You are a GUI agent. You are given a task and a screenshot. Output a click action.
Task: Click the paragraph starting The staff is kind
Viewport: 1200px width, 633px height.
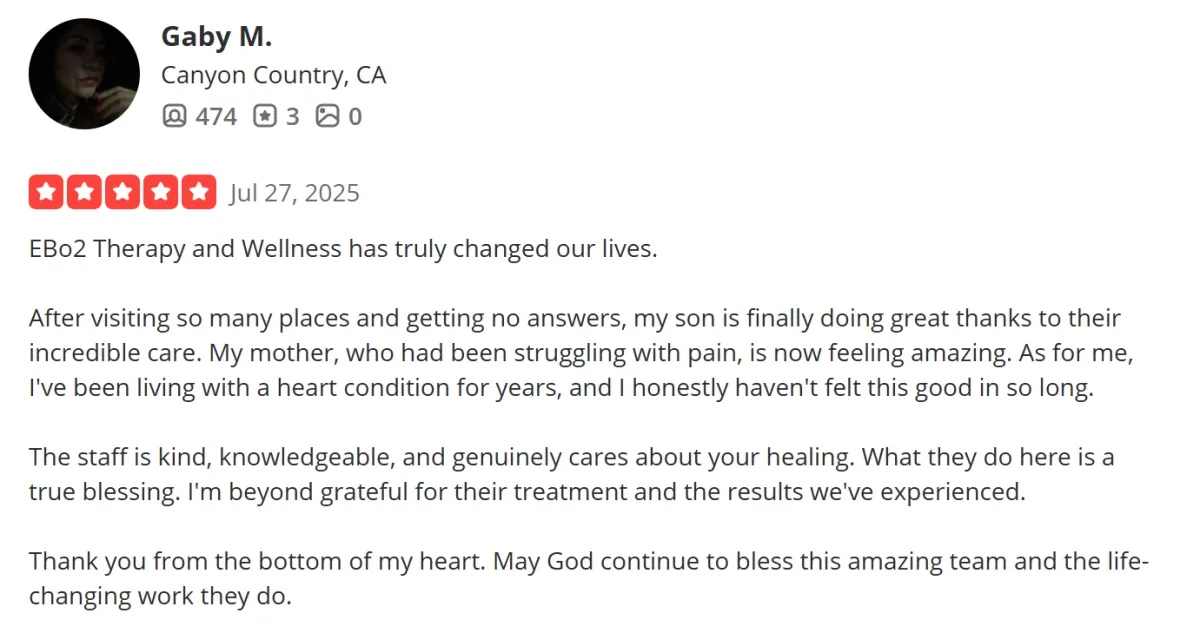[x=572, y=475]
